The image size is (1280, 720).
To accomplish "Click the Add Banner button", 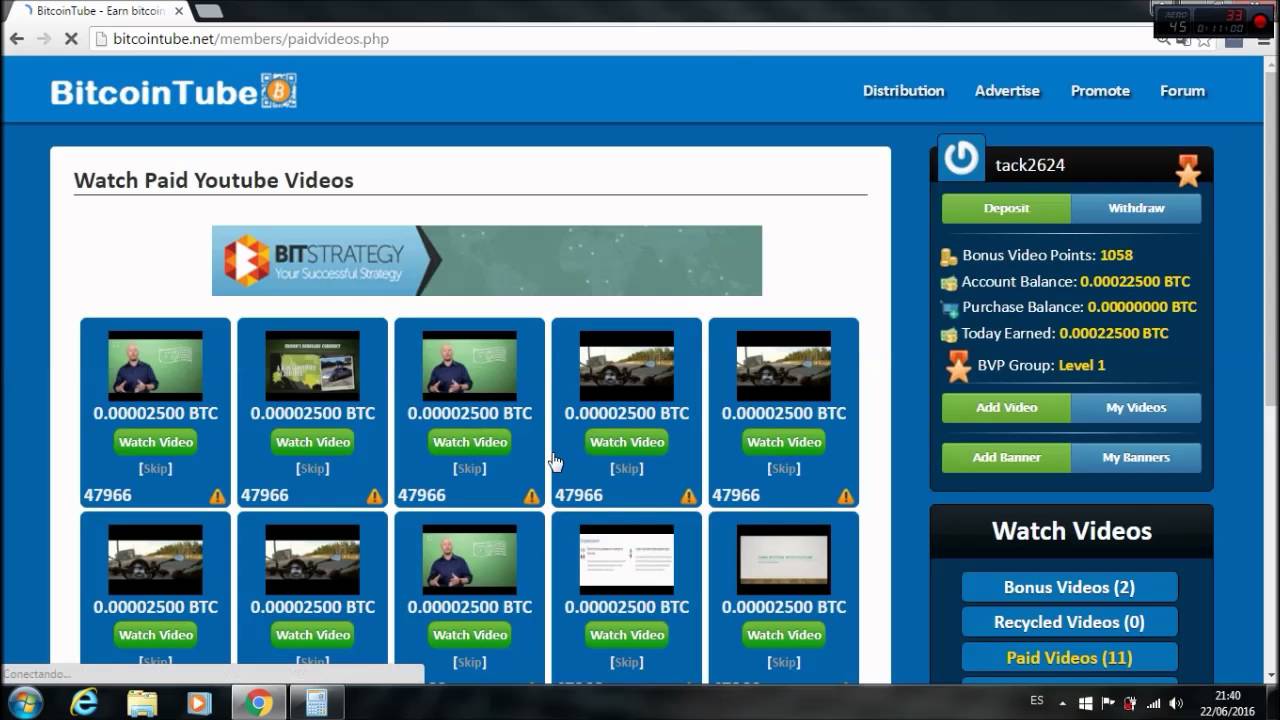I will point(1006,457).
